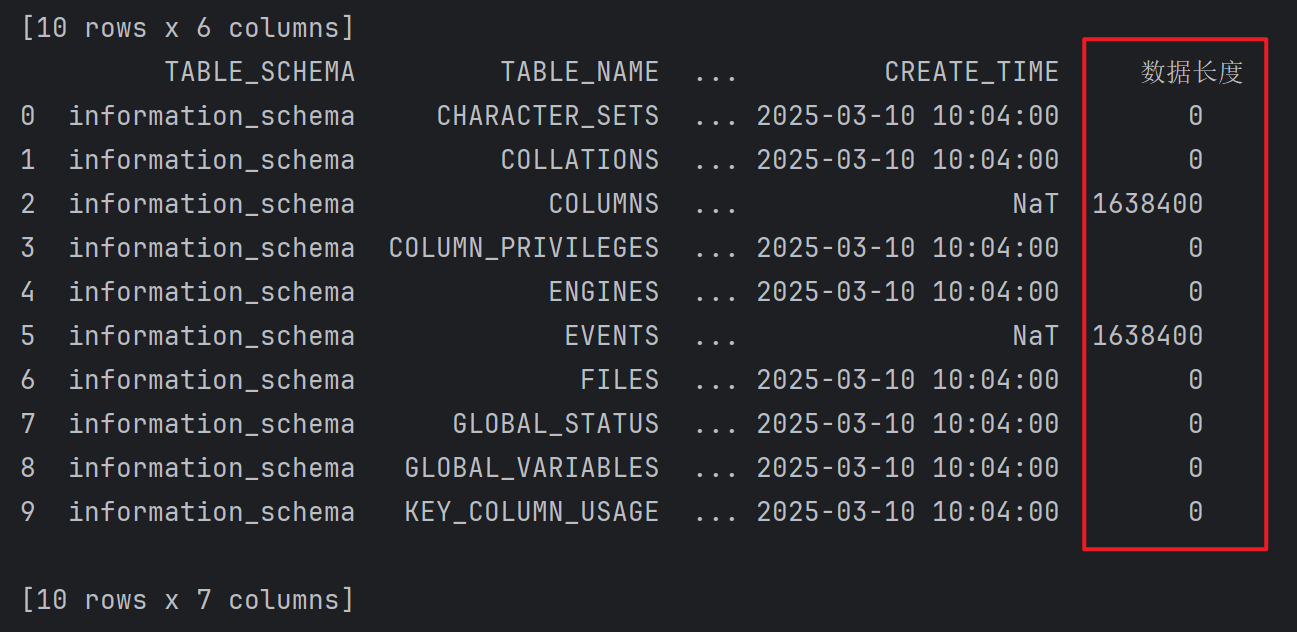Viewport: 1297px width, 632px height.
Task: Click COLUMN_PRIVILEGES in the output
Action: 523,248
